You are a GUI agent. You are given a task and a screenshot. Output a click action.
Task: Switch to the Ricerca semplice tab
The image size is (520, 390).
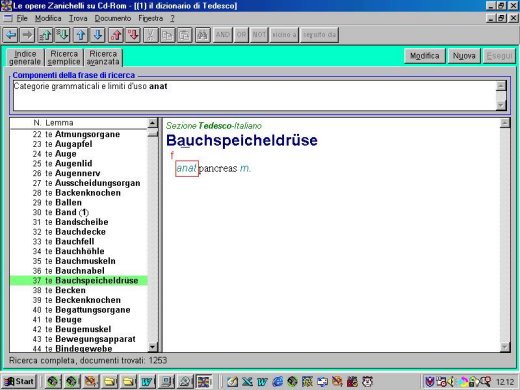tap(64, 58)
